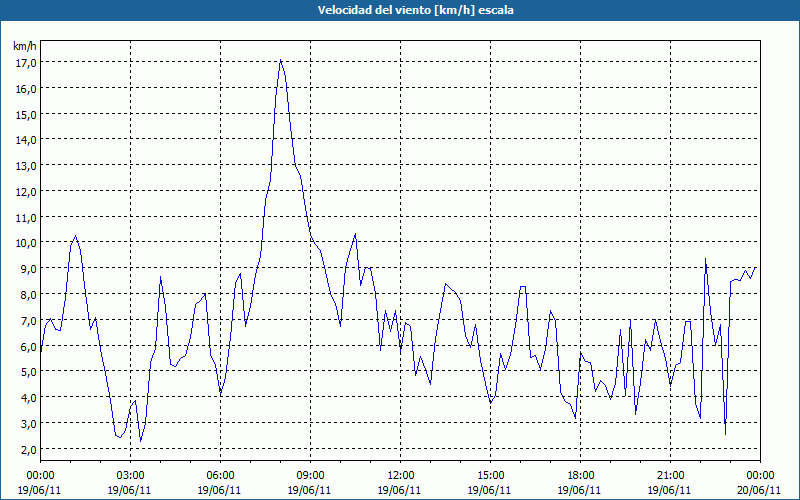
Task: Click the first 00:00 time label under 19/06/11
Action: (40, 476)
